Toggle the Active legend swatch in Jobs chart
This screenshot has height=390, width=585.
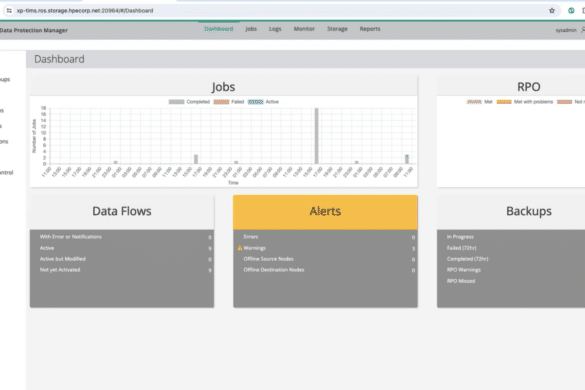tap(256, 102)
